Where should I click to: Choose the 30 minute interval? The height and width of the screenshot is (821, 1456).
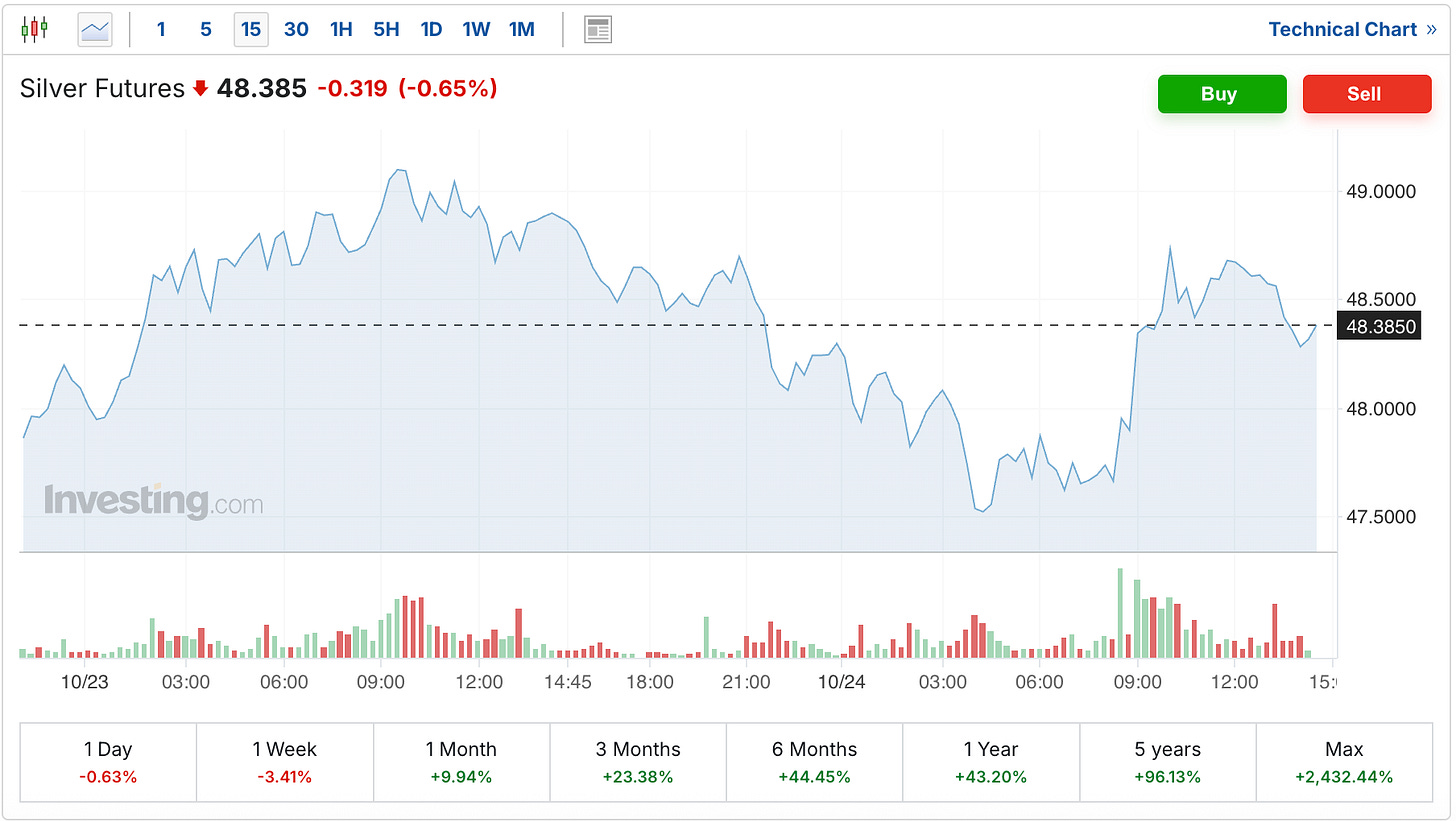[x=296, y=29]
